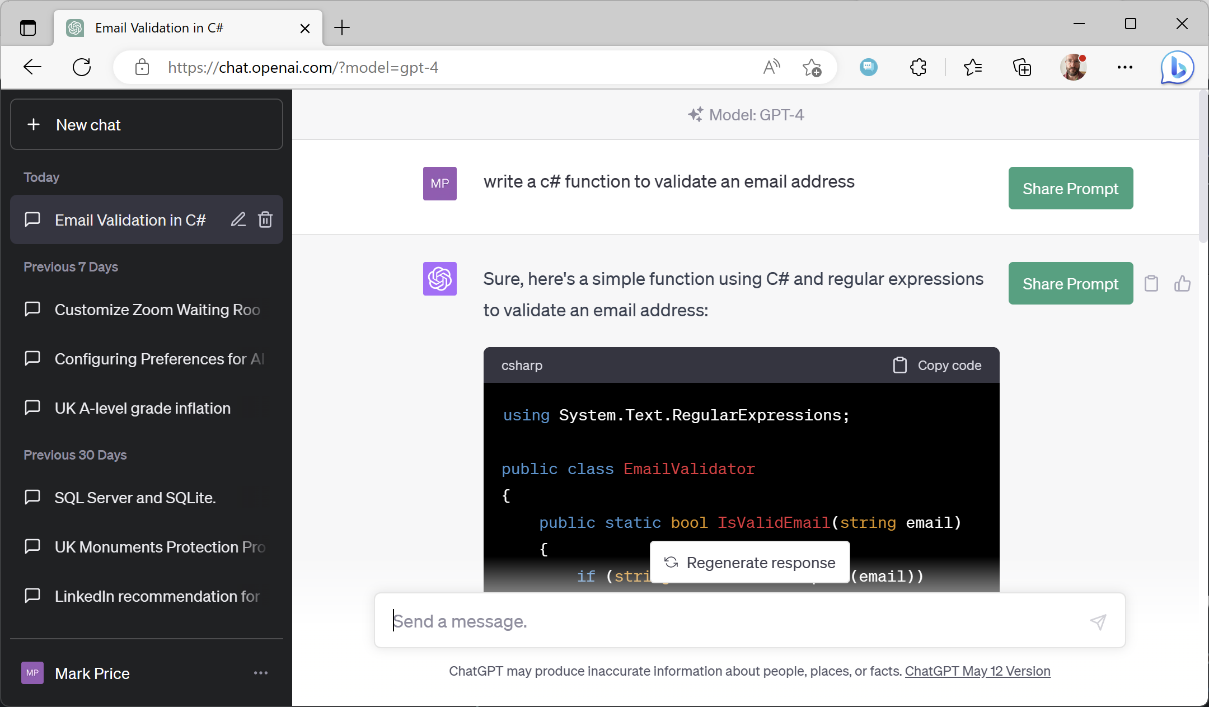1209x707 pixels.
Task: Go back to the previous page
Action: click(x=32, y=68)
